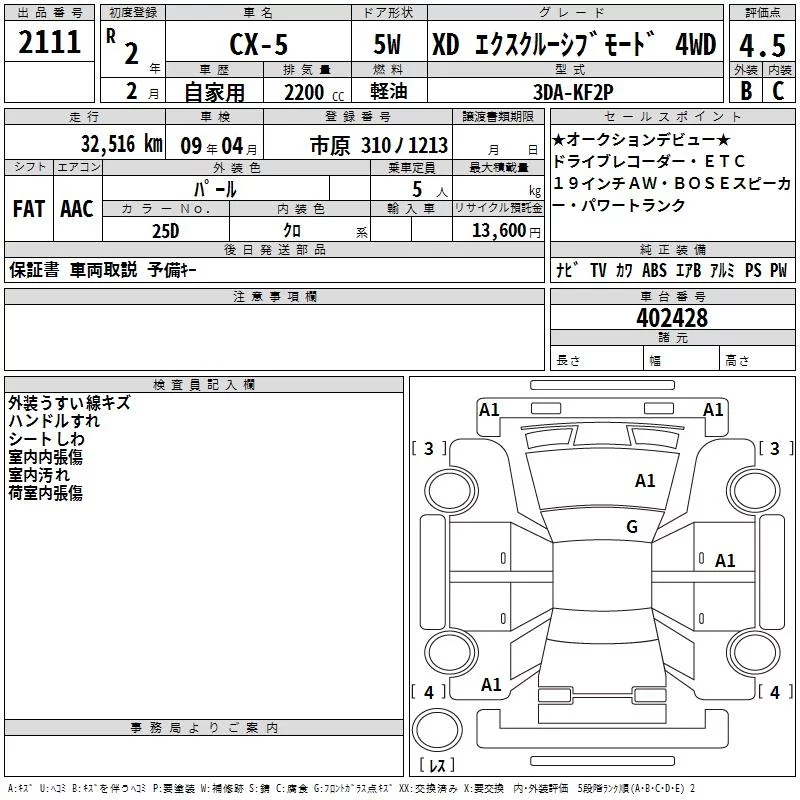Screen dimensions: 800x800
Task: Click inspector note 室内汚れ
Action: pyautogui.click(x=39, y=475)
